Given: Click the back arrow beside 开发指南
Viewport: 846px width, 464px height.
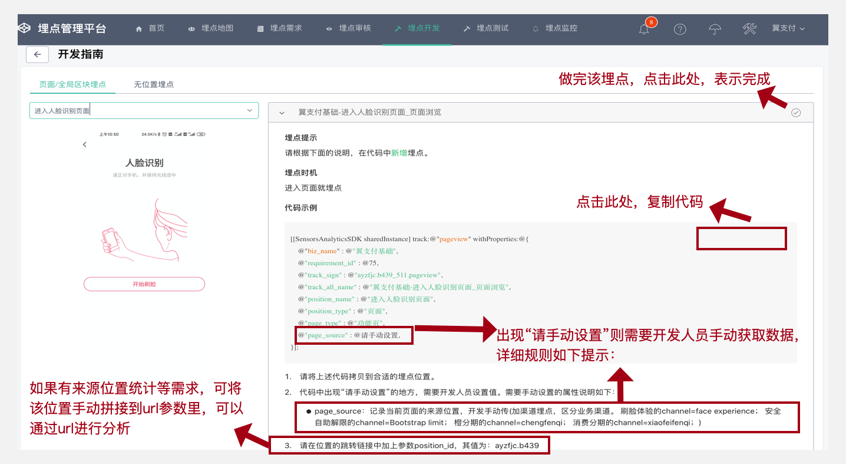Looking at the screenshot, I should [x=37, y=55].
